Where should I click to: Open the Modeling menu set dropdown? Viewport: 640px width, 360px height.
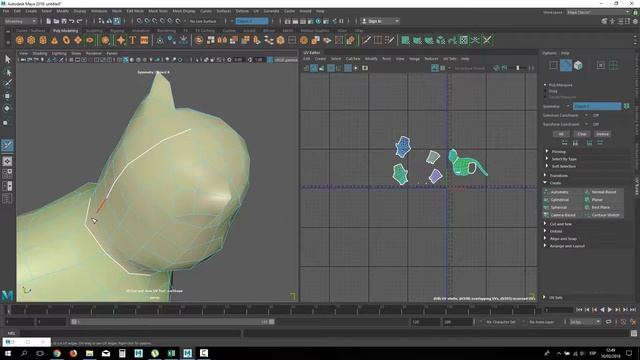tap(20, 21)
